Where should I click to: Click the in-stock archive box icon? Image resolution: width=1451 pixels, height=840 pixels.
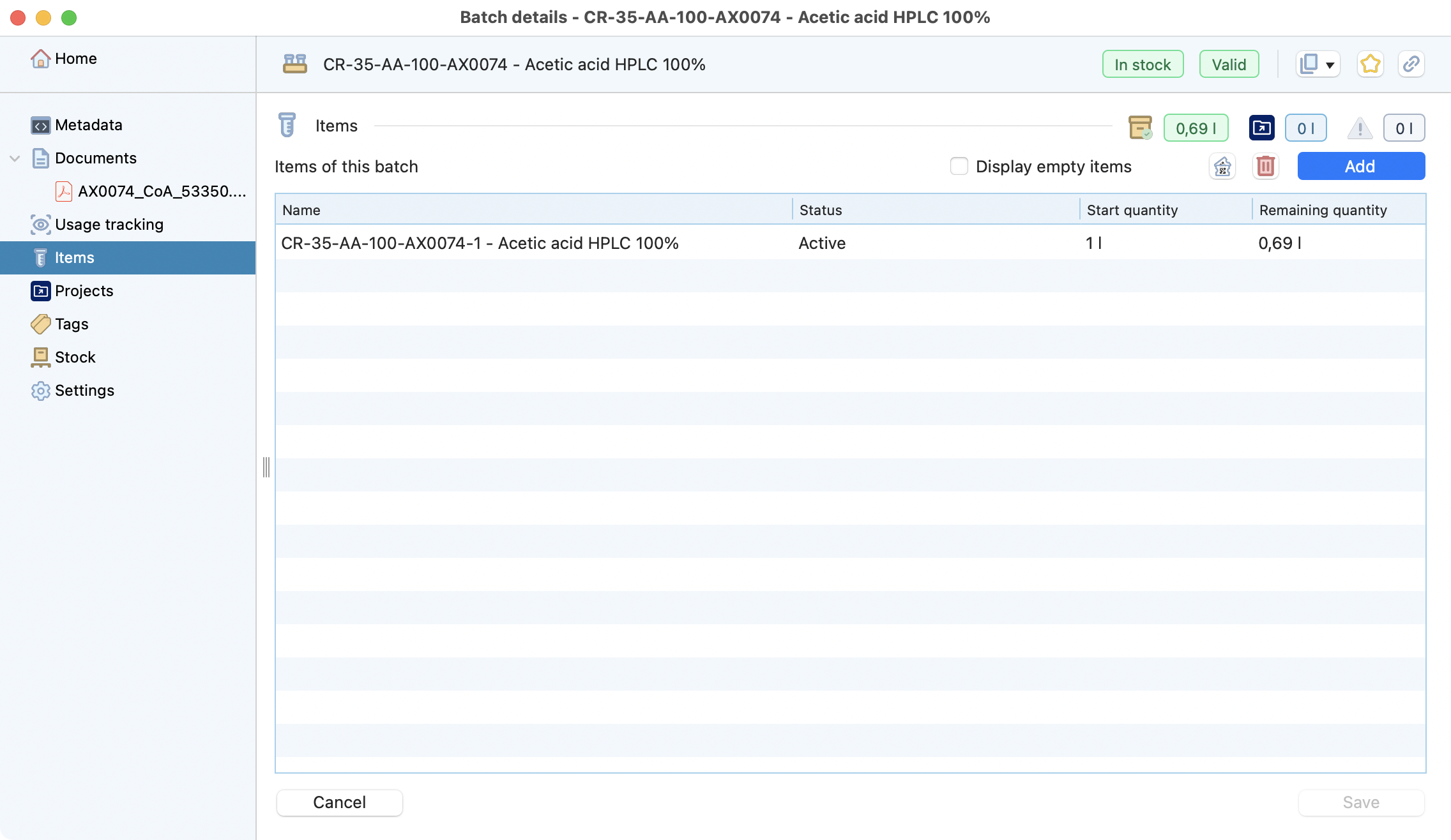click(1140, 128)
